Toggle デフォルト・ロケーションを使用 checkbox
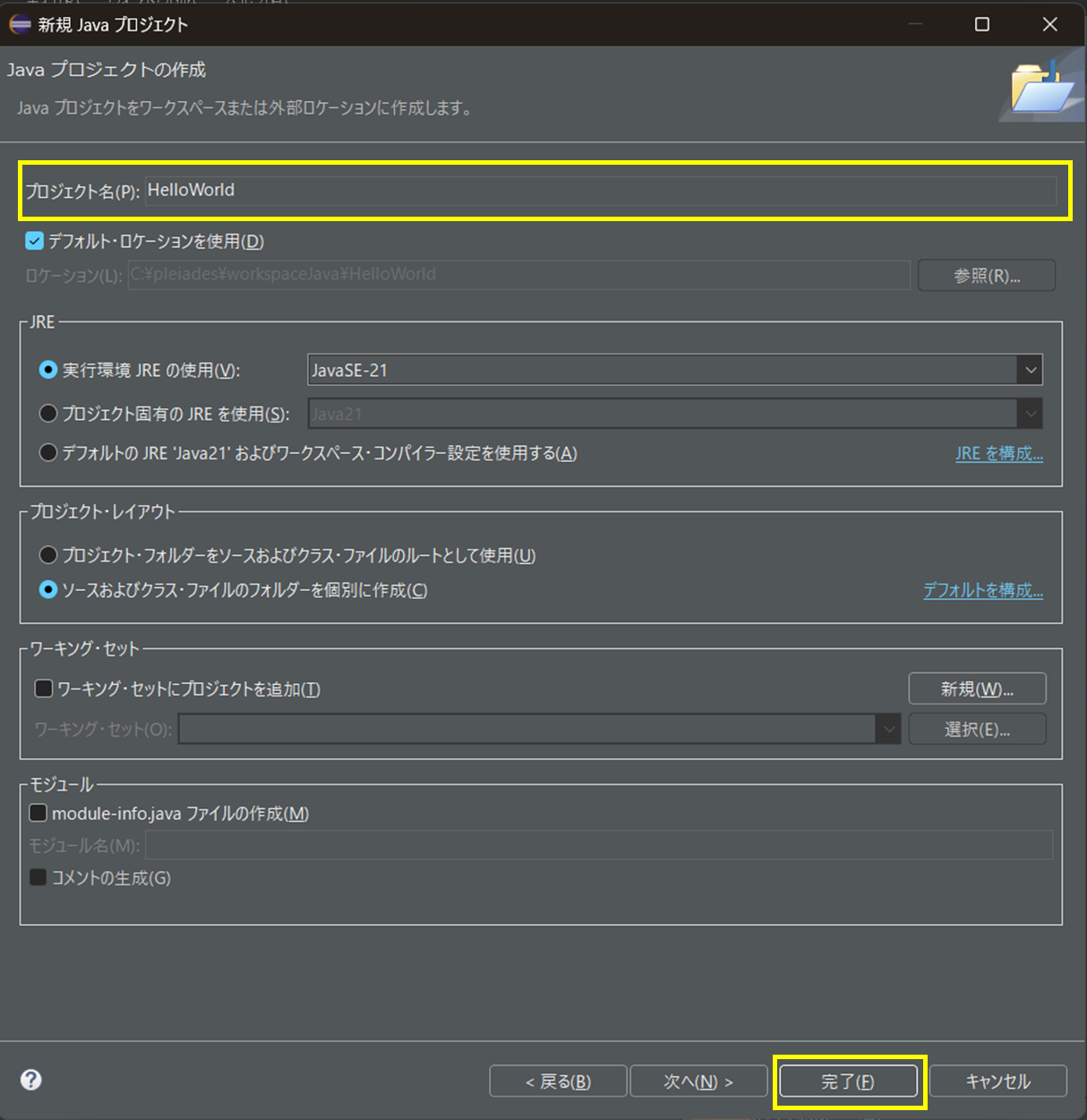 pyautogui.click(x=35, y=241)
